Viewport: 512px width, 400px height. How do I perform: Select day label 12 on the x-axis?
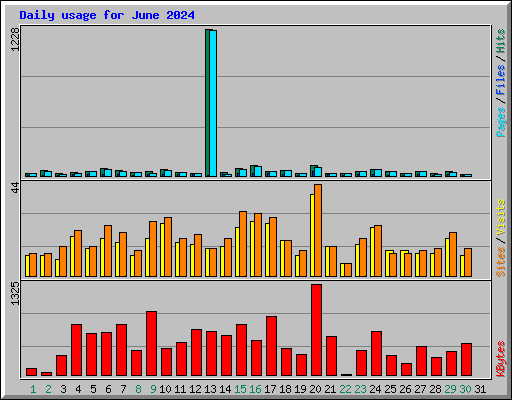(x=195, y=389)
